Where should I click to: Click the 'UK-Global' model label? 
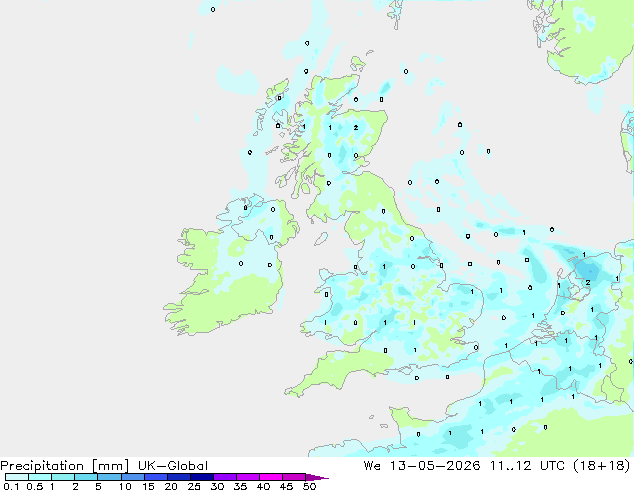[x=173, y=466]
